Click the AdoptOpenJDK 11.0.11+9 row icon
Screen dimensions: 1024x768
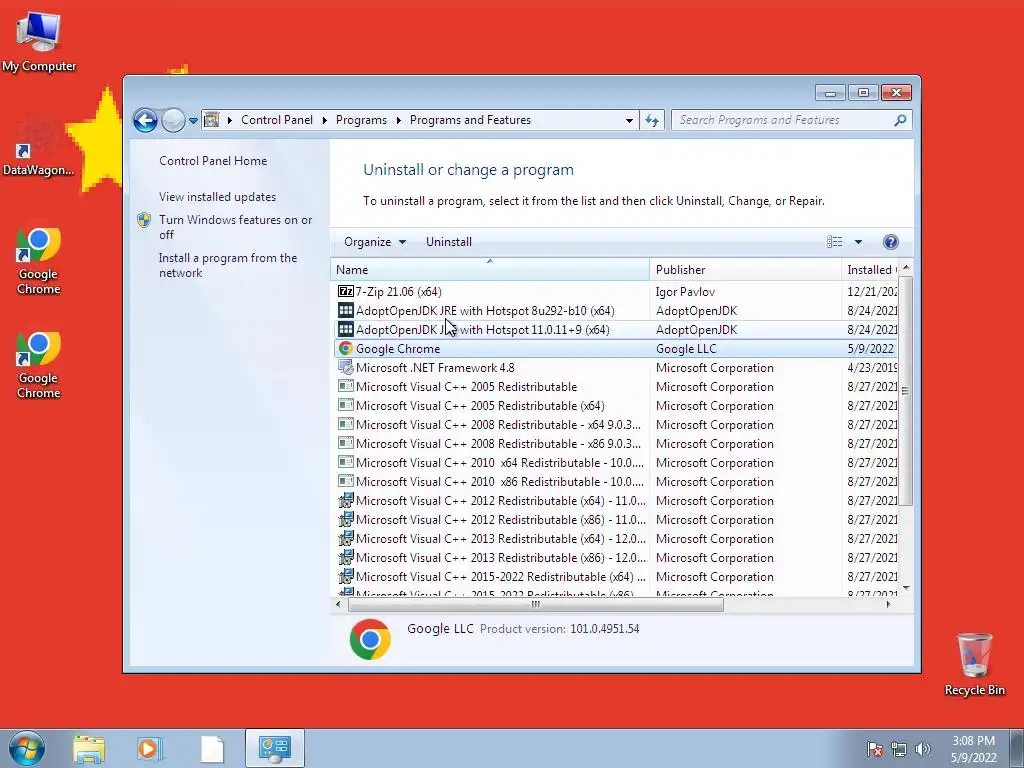345,329
